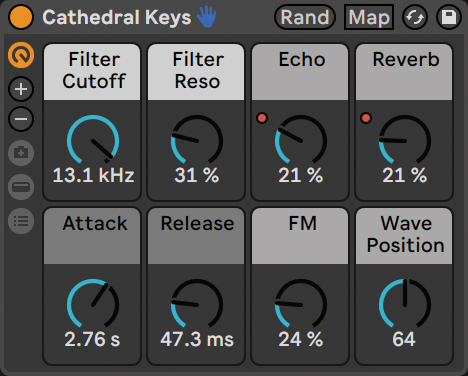468x376 pixels.
Task: Click the Rand button to randomize macros
Action: click(x=305, y=17)
